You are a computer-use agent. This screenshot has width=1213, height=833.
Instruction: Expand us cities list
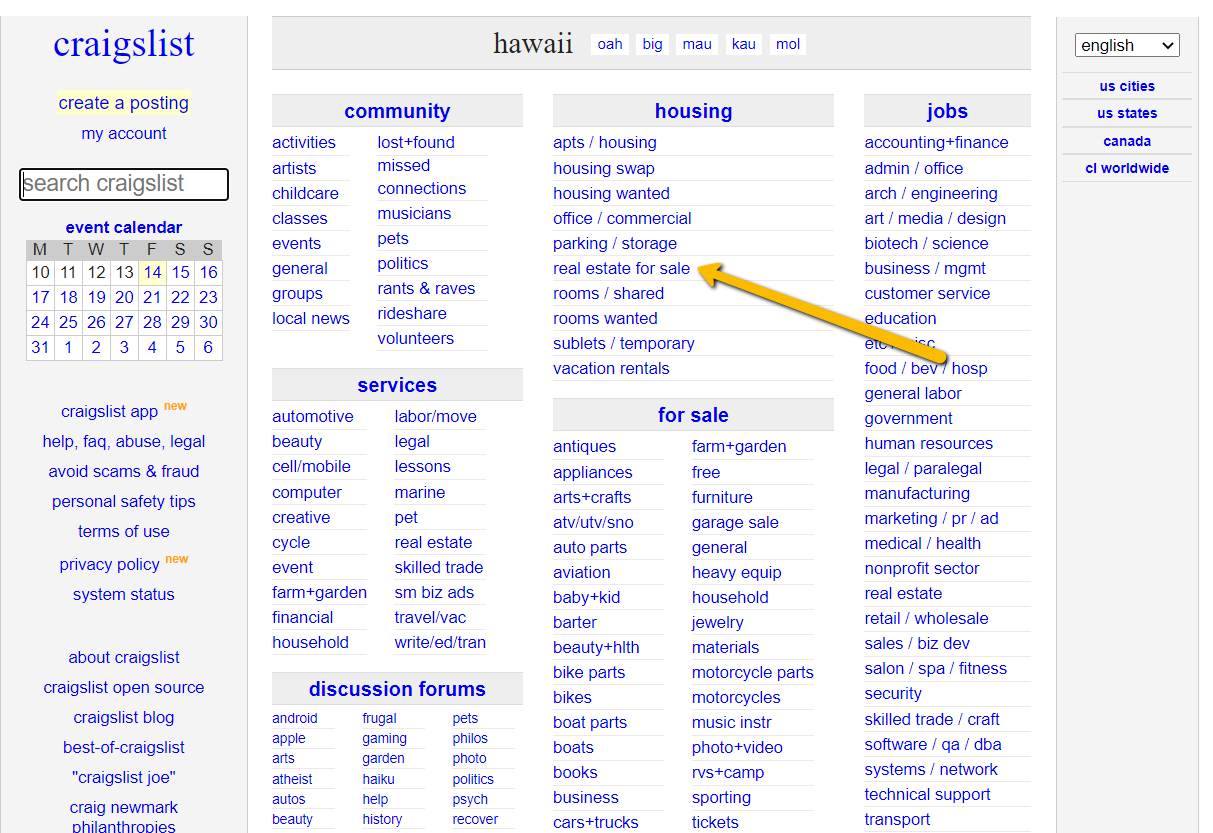click(1127, 86)
